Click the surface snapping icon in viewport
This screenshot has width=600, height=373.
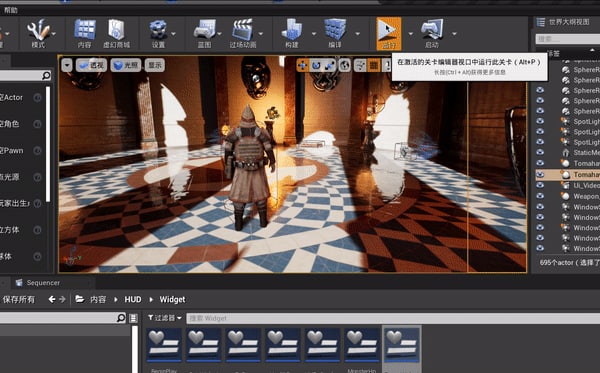(360, 65)
